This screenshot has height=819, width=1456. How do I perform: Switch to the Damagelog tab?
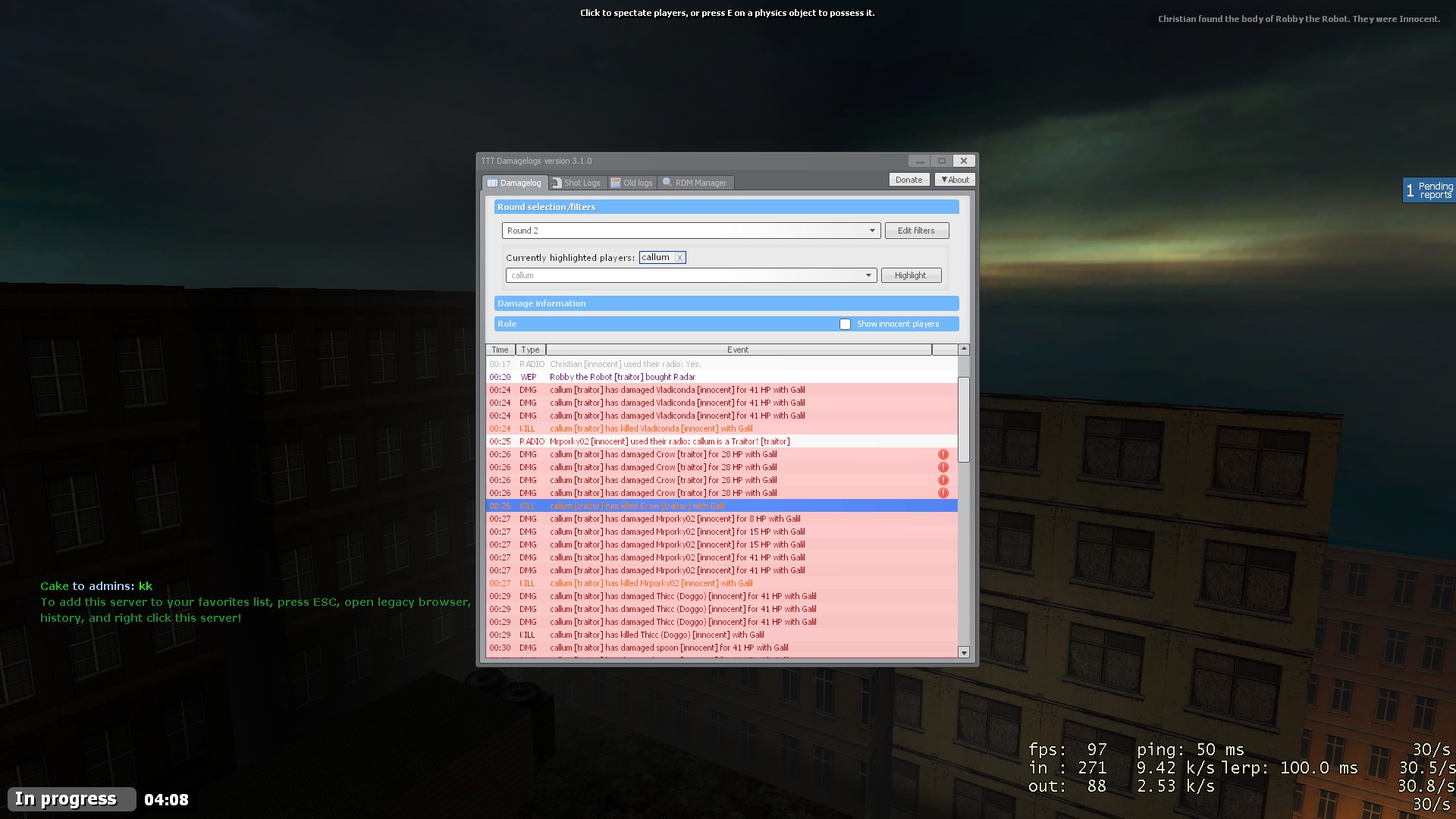[x=515, y=183]
